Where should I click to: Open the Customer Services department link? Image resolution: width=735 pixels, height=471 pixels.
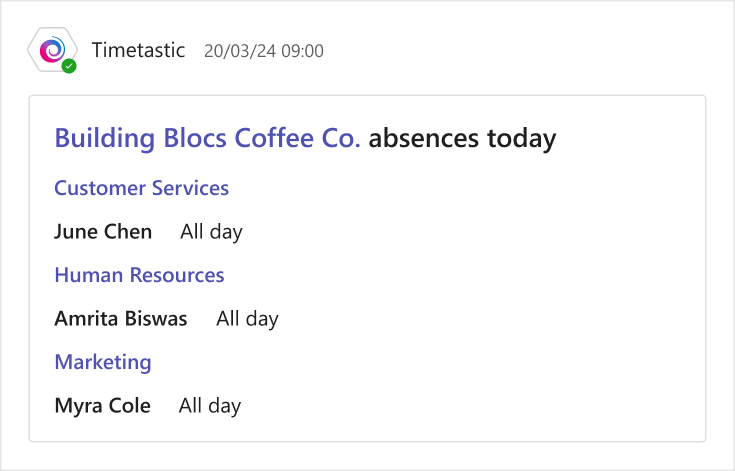pos(142,188)
